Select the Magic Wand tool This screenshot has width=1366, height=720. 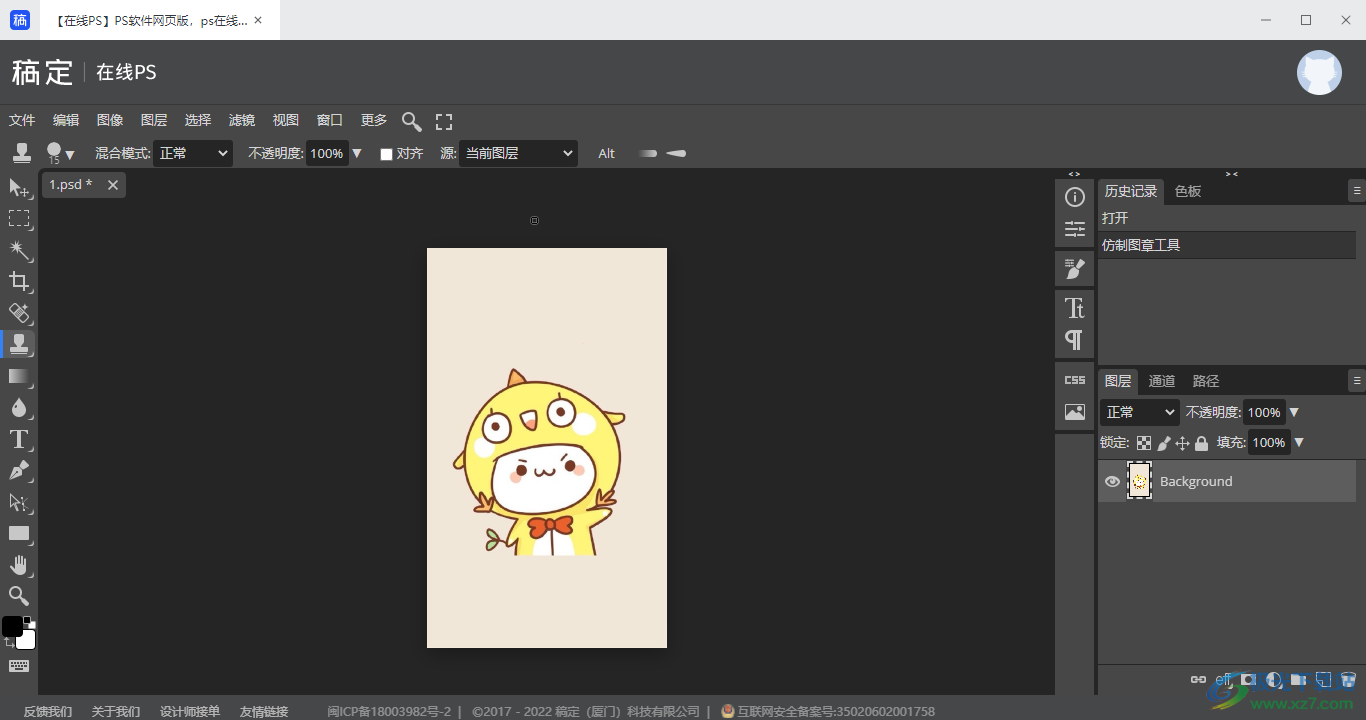19,249
